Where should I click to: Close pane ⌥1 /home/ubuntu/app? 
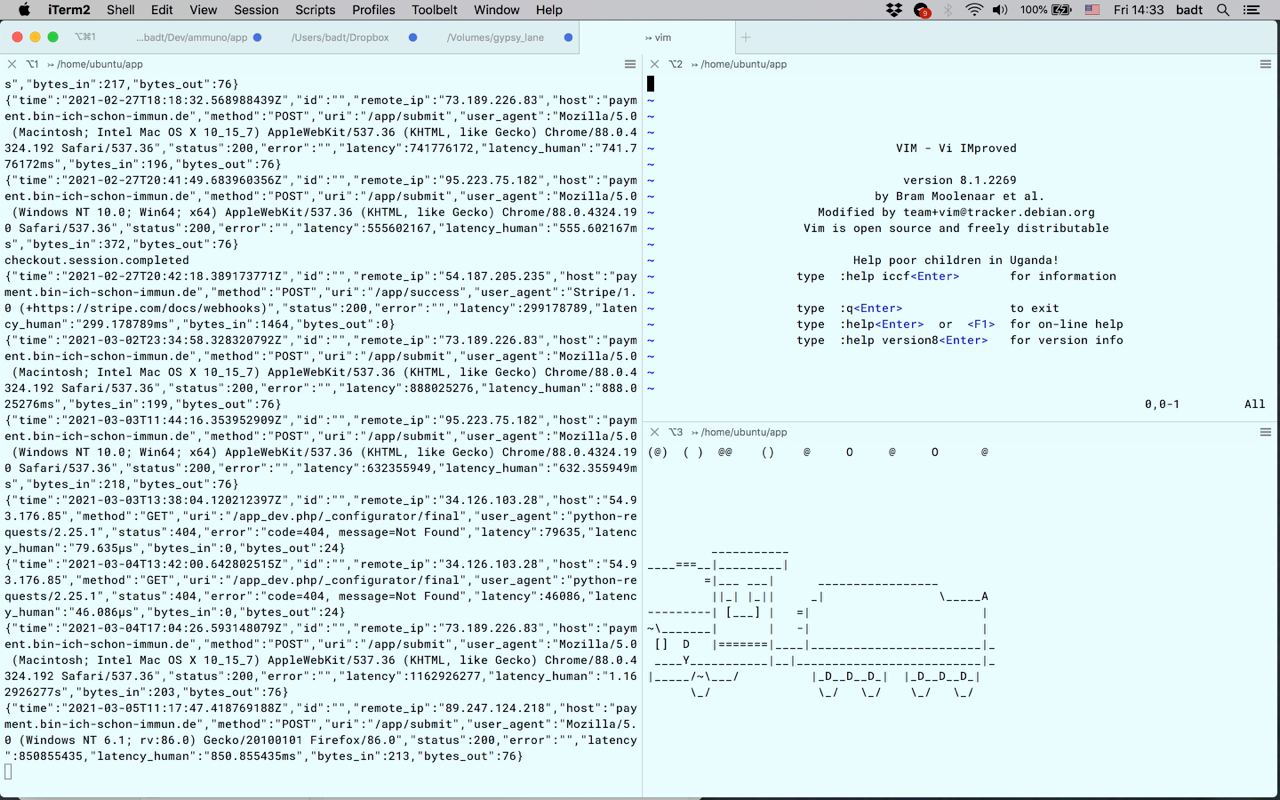click(x=12, y=64)
